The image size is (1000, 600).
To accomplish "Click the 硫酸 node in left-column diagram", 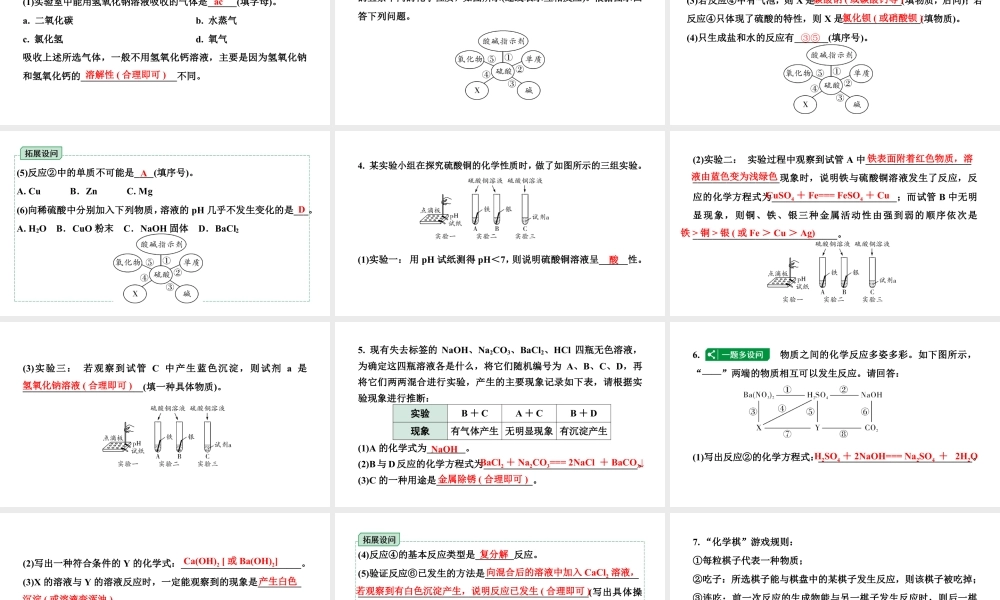I will (x=161, y=274).
